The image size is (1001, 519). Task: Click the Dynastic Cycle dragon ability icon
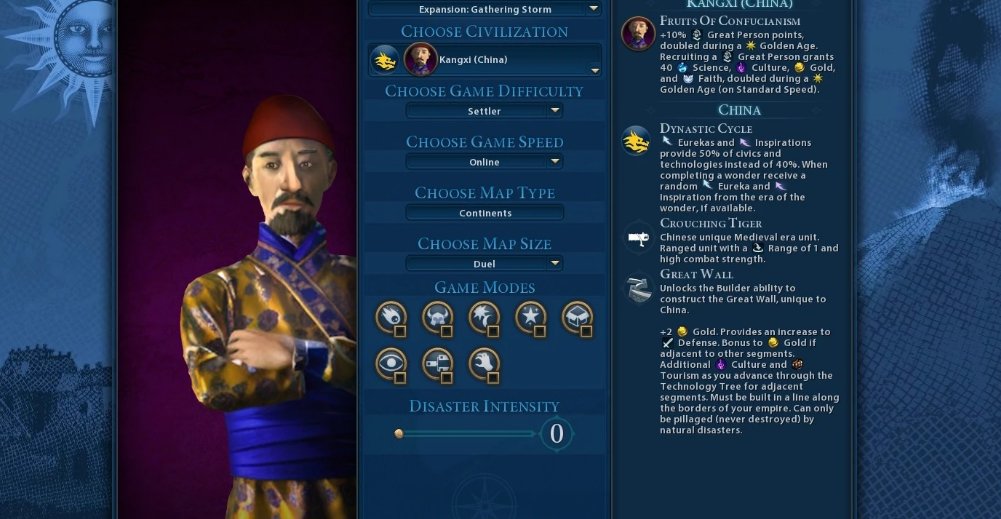pyautogui.click(x=636, y=141)
